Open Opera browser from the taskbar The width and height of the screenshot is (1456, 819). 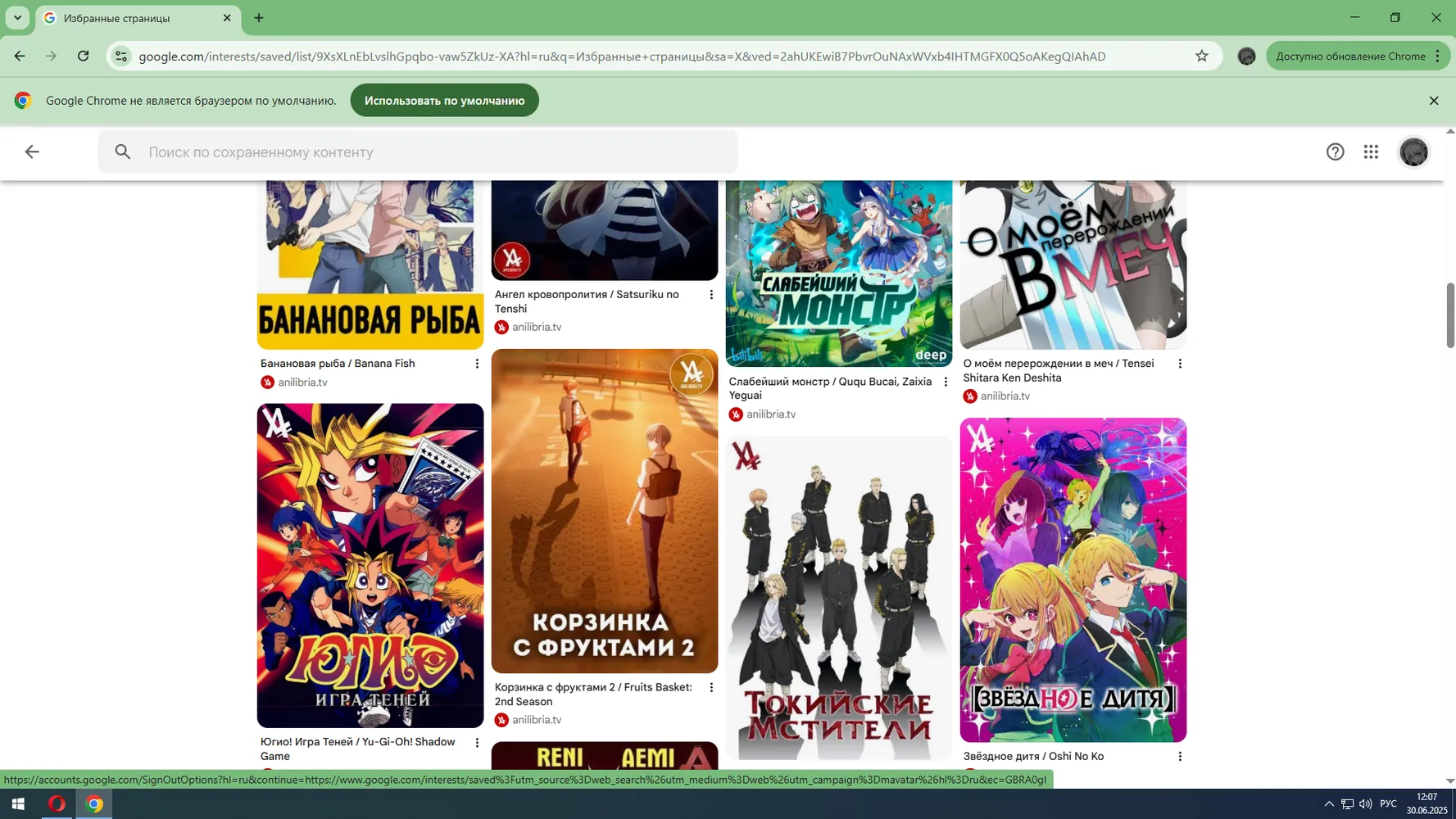[57, 804]
